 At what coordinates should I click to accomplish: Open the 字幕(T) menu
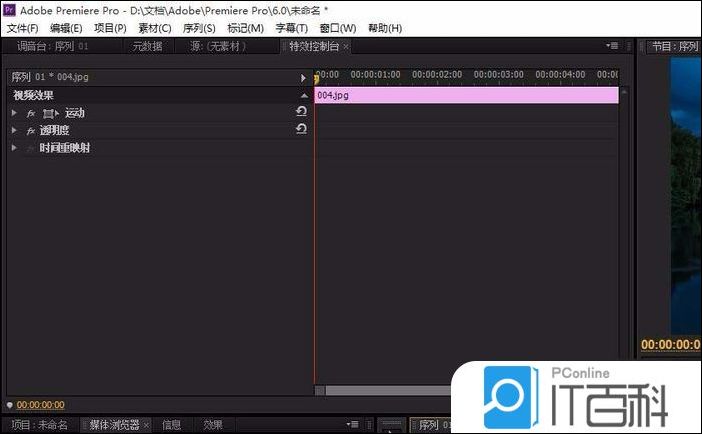click(292, 28)
